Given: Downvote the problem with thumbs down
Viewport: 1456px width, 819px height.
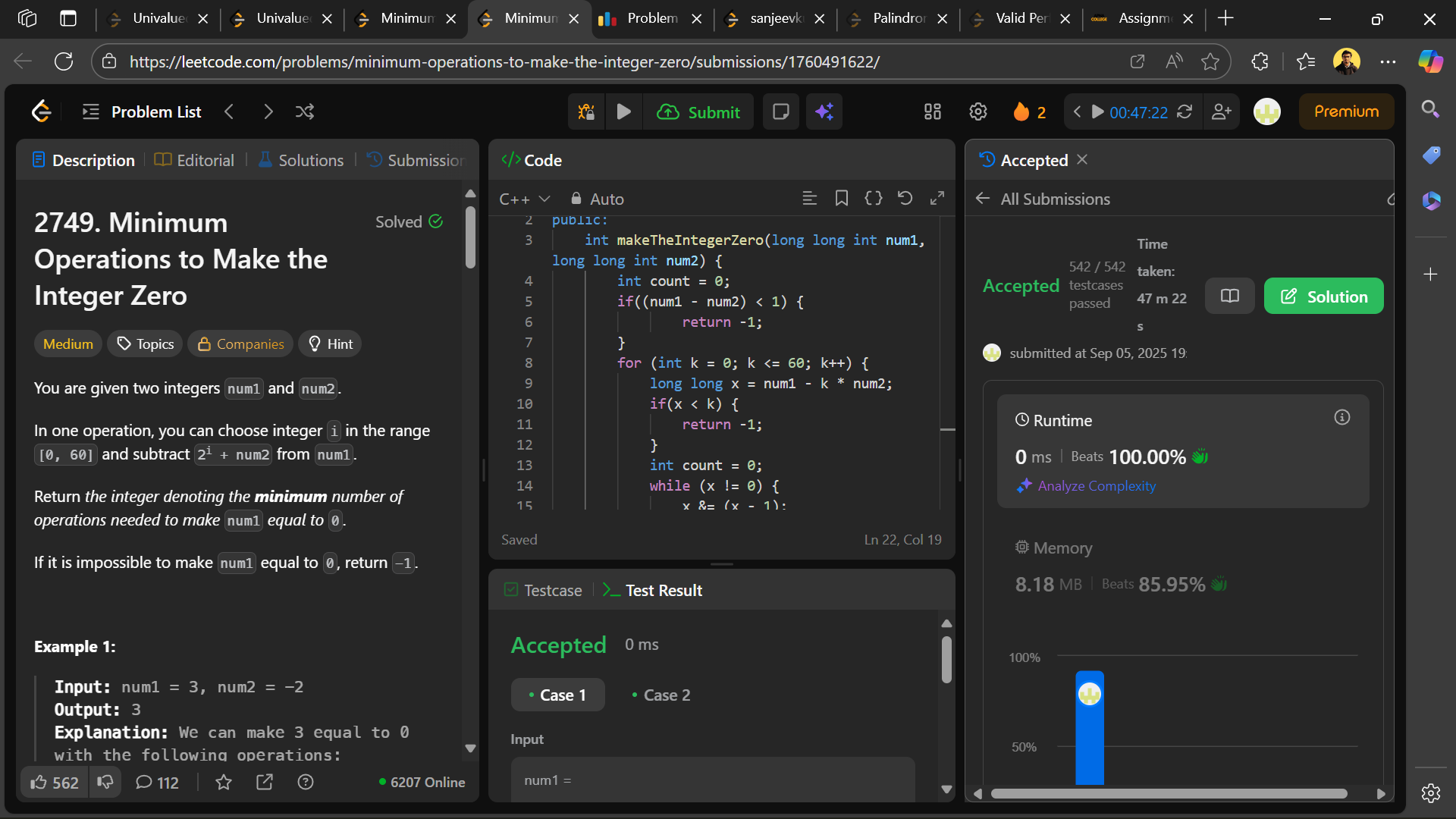Looking at the screenshot, I should pyautogui.click(x=105, y=782).
